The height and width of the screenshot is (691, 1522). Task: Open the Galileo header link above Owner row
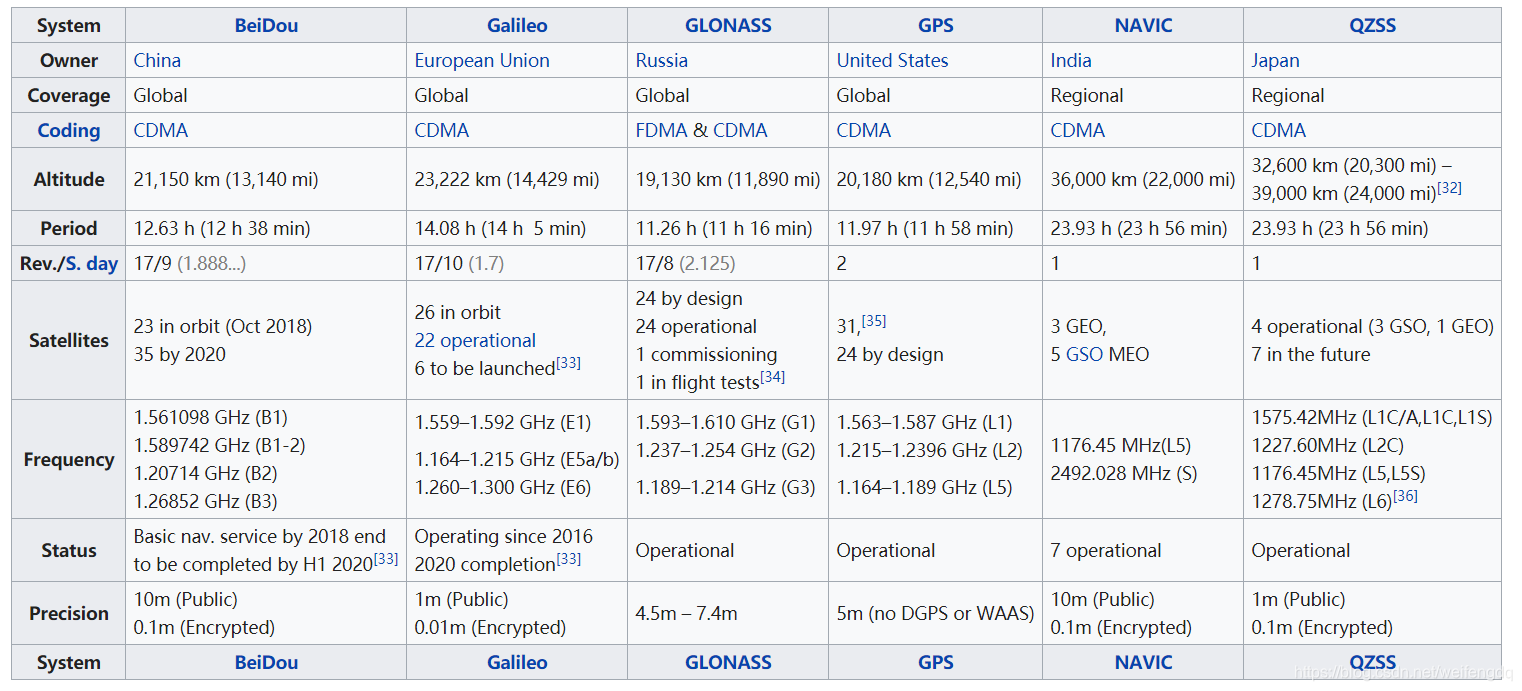(x=517, y=25)
